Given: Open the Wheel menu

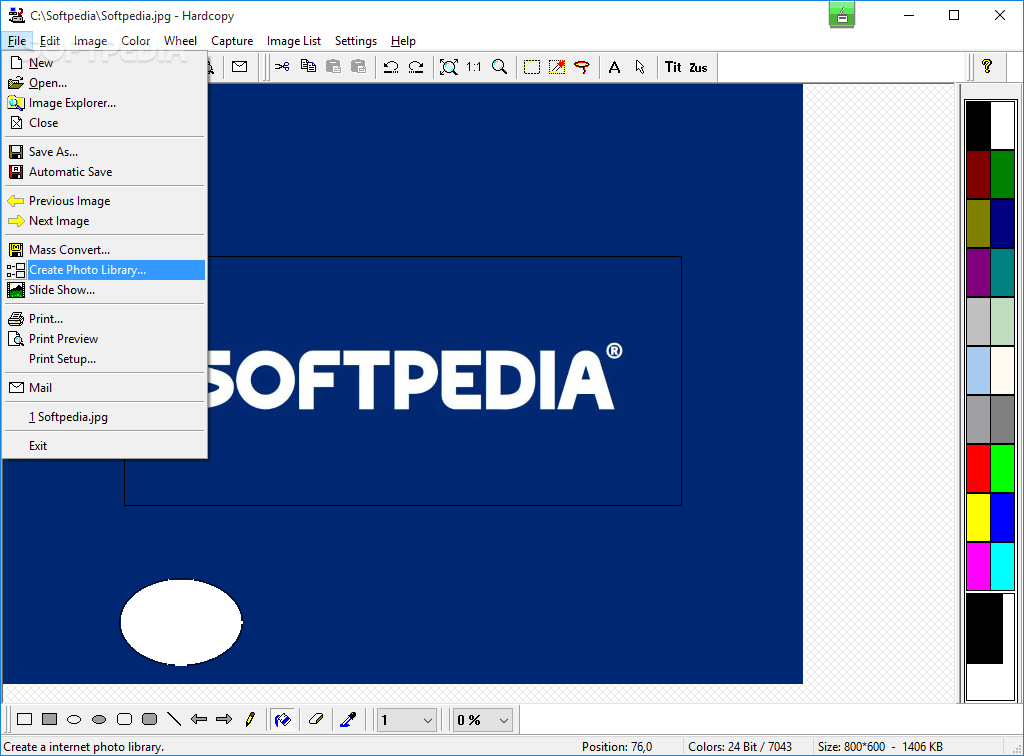Looking at the screenshot, I should [180, 40].
